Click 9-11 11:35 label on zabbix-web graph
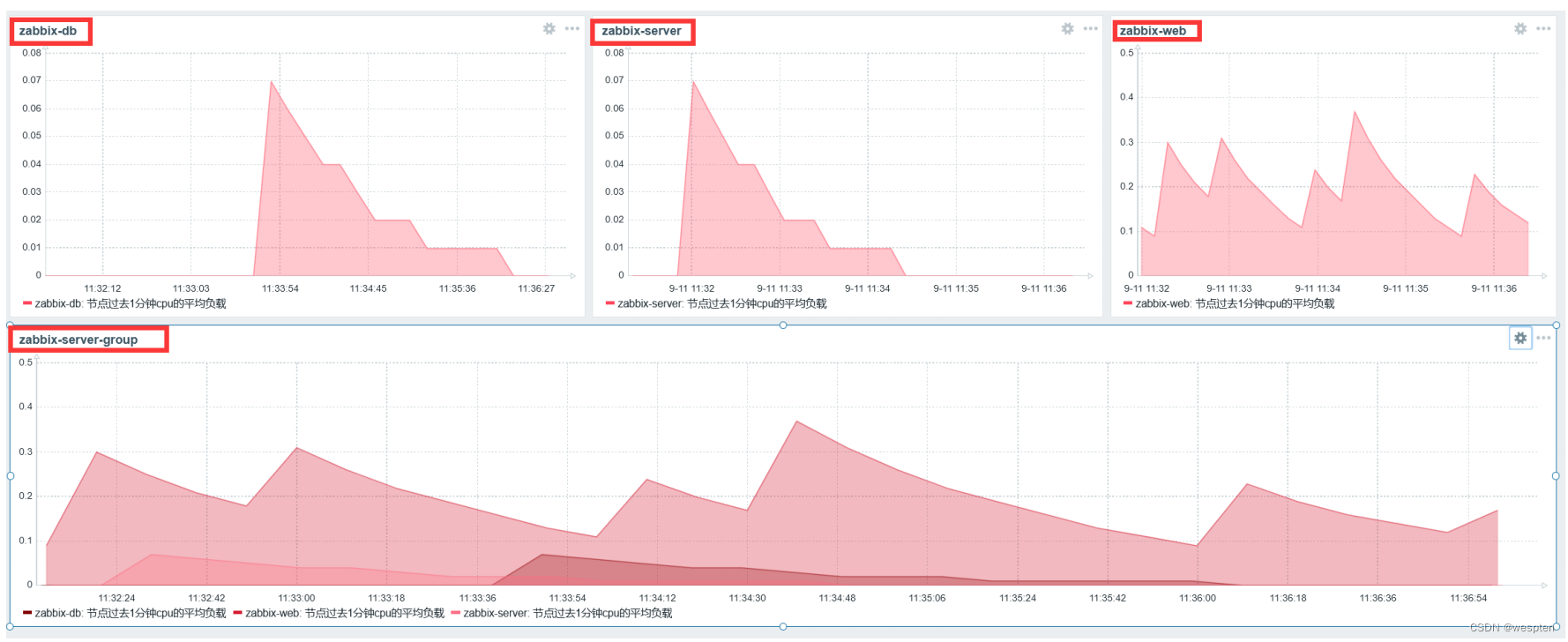The height and width of the screenshot is (642, 1568). click(x=1406, y=288)
